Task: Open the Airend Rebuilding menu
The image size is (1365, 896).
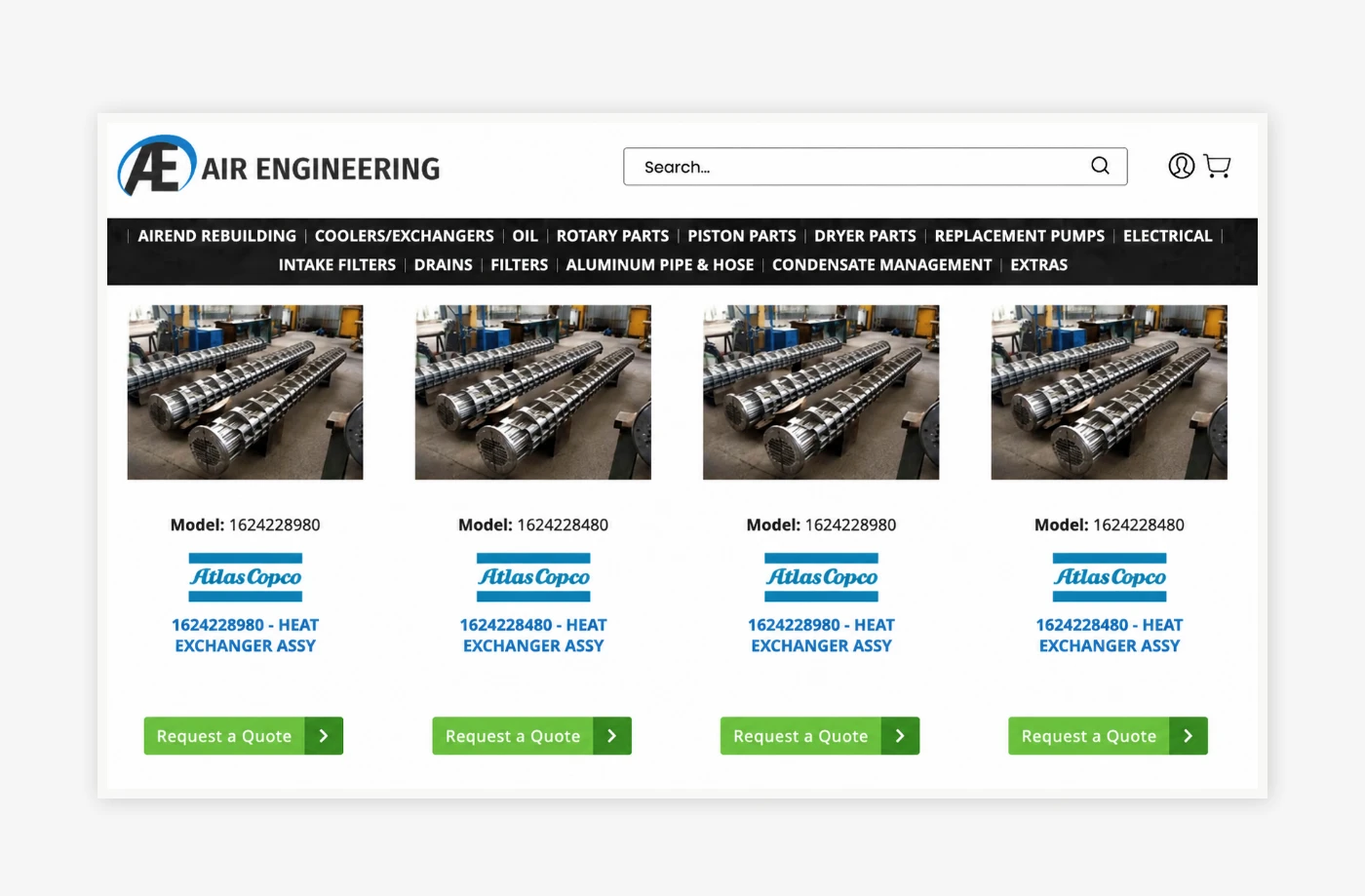Action: [x=216, y=236]
